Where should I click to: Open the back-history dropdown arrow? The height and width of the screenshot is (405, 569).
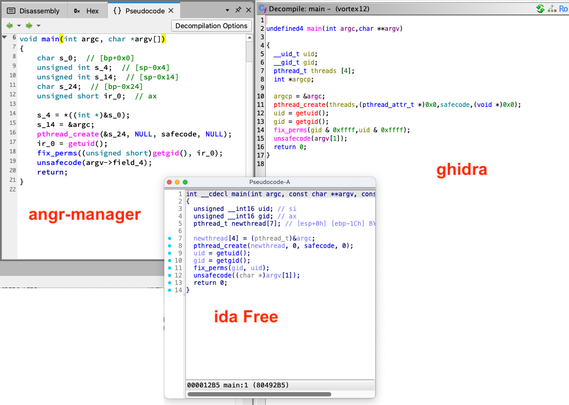click(x=19, y=25)
